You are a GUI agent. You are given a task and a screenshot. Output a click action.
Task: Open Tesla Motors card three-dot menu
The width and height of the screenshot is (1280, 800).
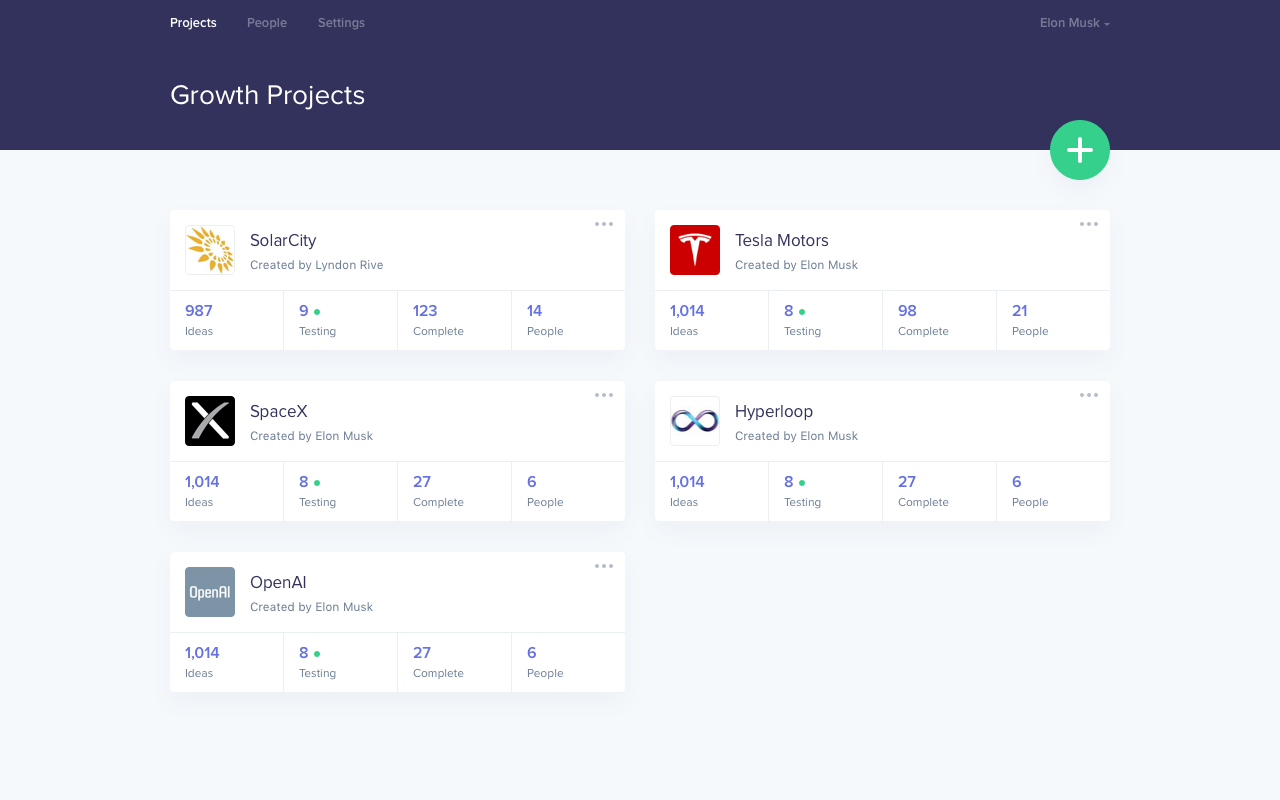coord(1089,224)
